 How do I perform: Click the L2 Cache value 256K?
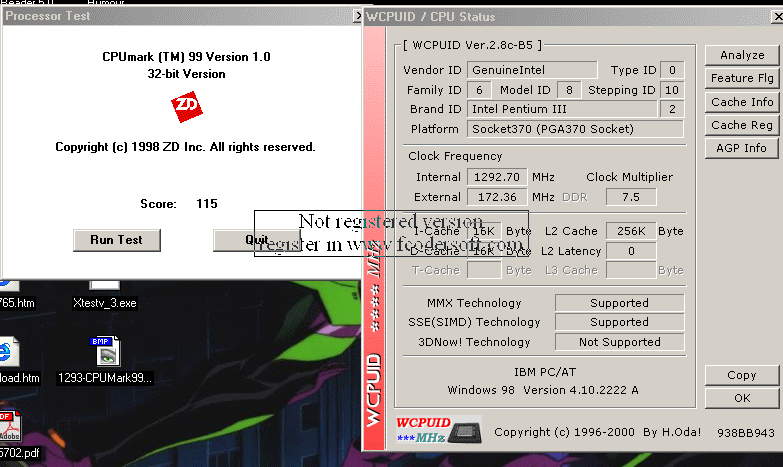tap(631, 231)
